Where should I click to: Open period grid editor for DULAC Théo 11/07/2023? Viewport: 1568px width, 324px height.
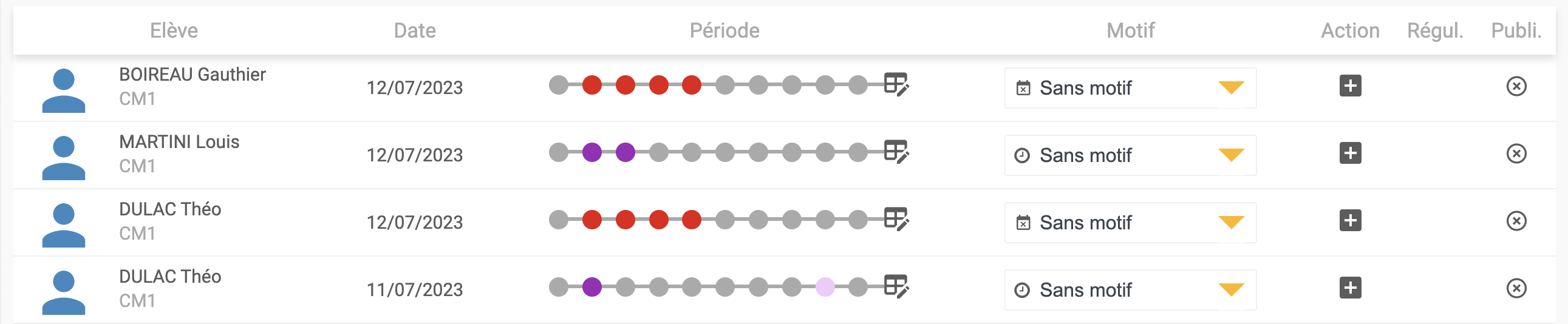tap(896, 286)
